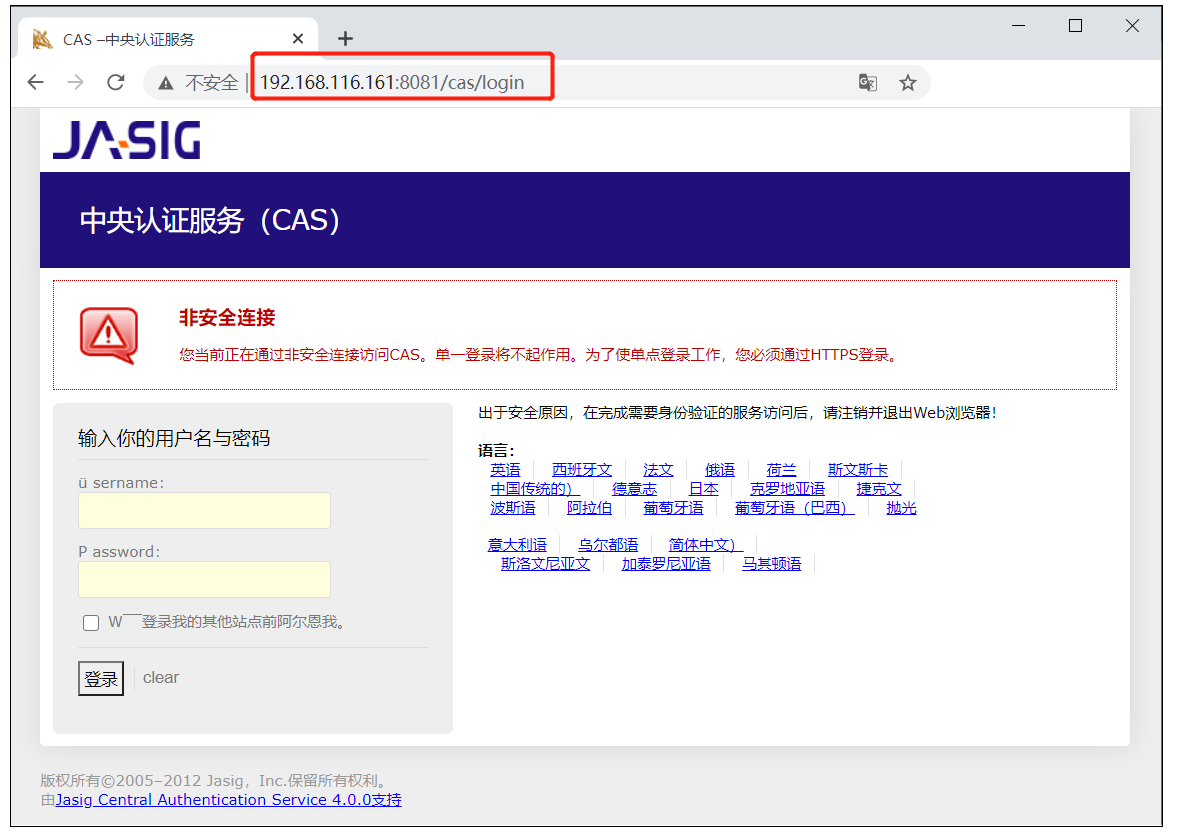Switch language to 葡萄牙语
Screen dimensions: 1177x837
point(673,508)
